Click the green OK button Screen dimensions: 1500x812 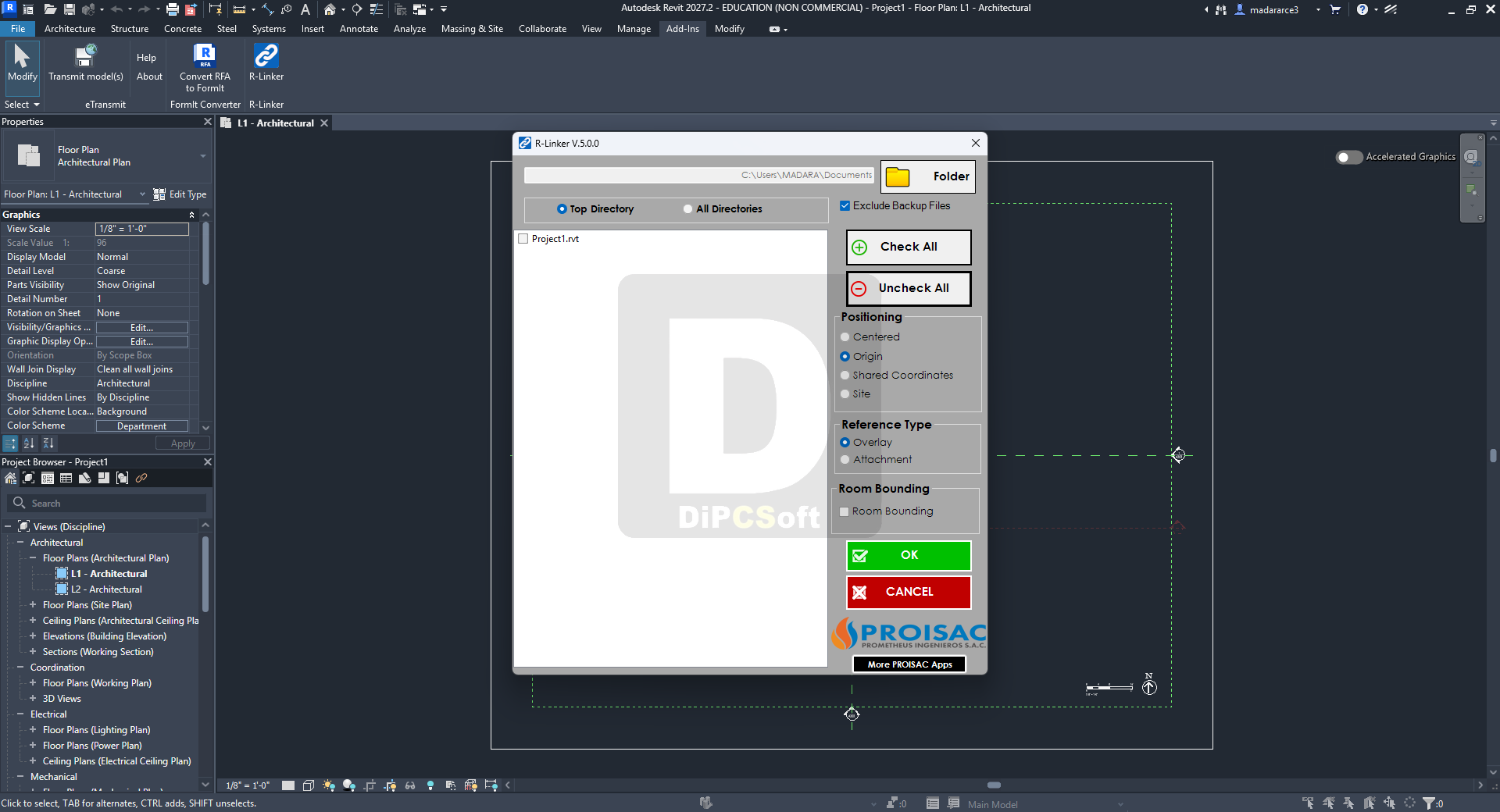pyautogui.click(x=909, y=555)
